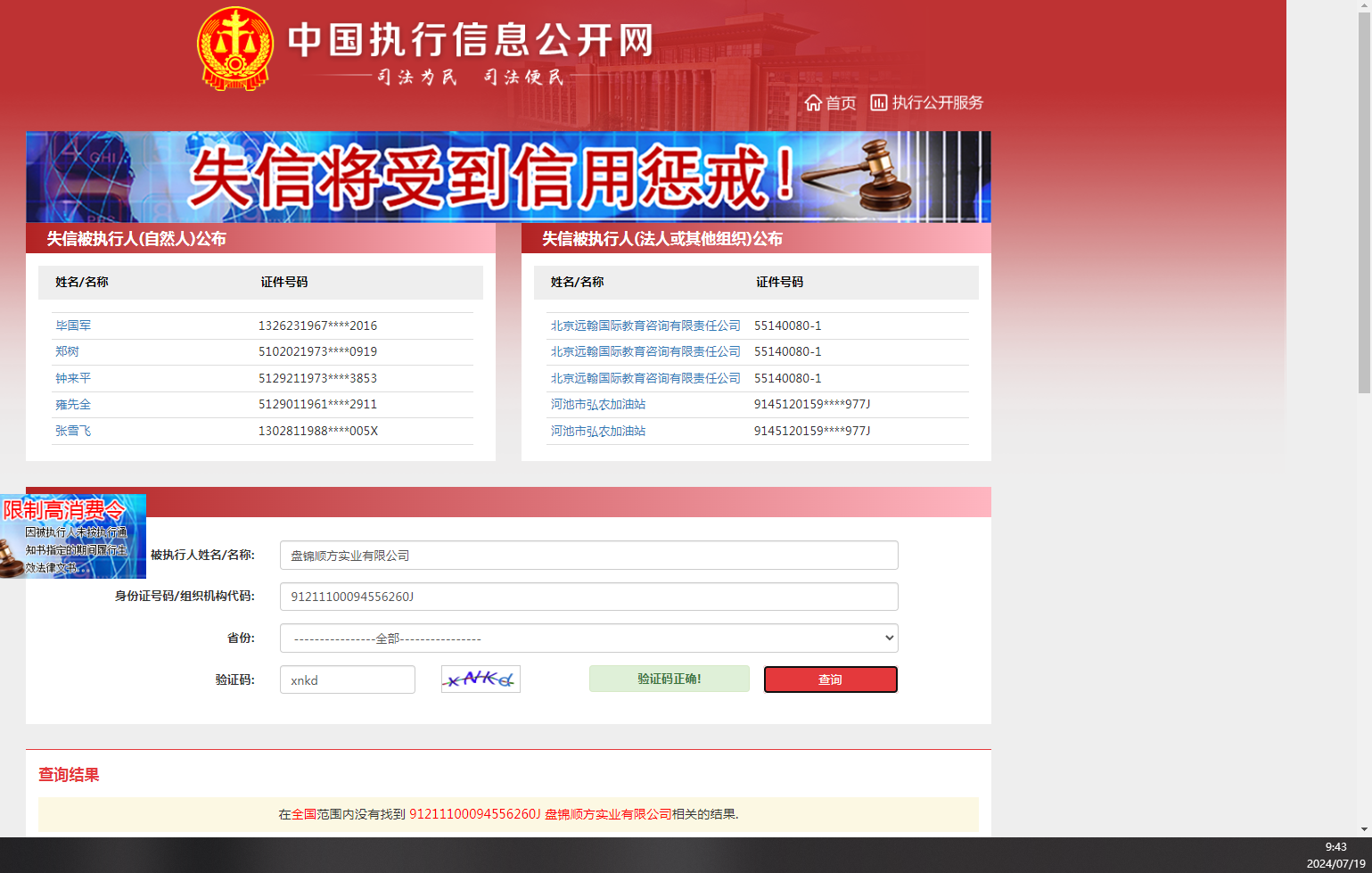The width and height of the screenshot is (1372, 873).
Task: Focus the 验证码 captcha input box
Action: pyautogui.click(x=348, y=679)
